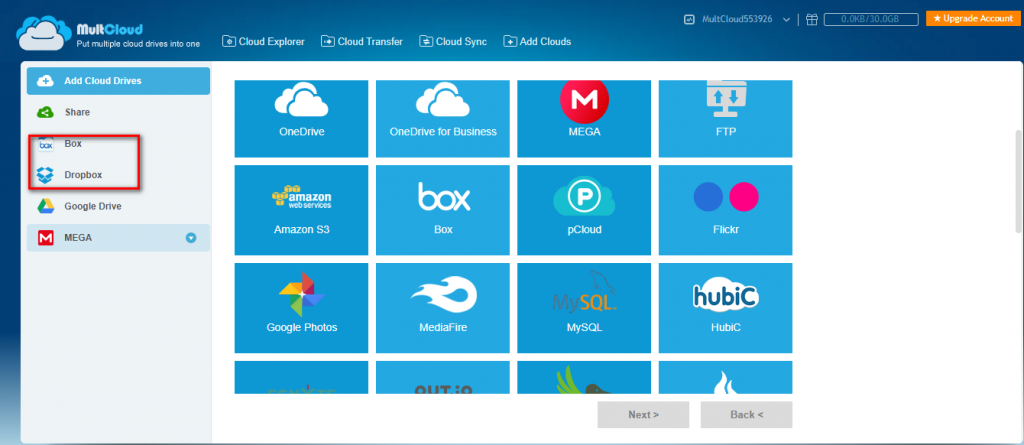Open Box drive in sidebar
This screenshot has height=445, width=1024.
tap(118, 144)
